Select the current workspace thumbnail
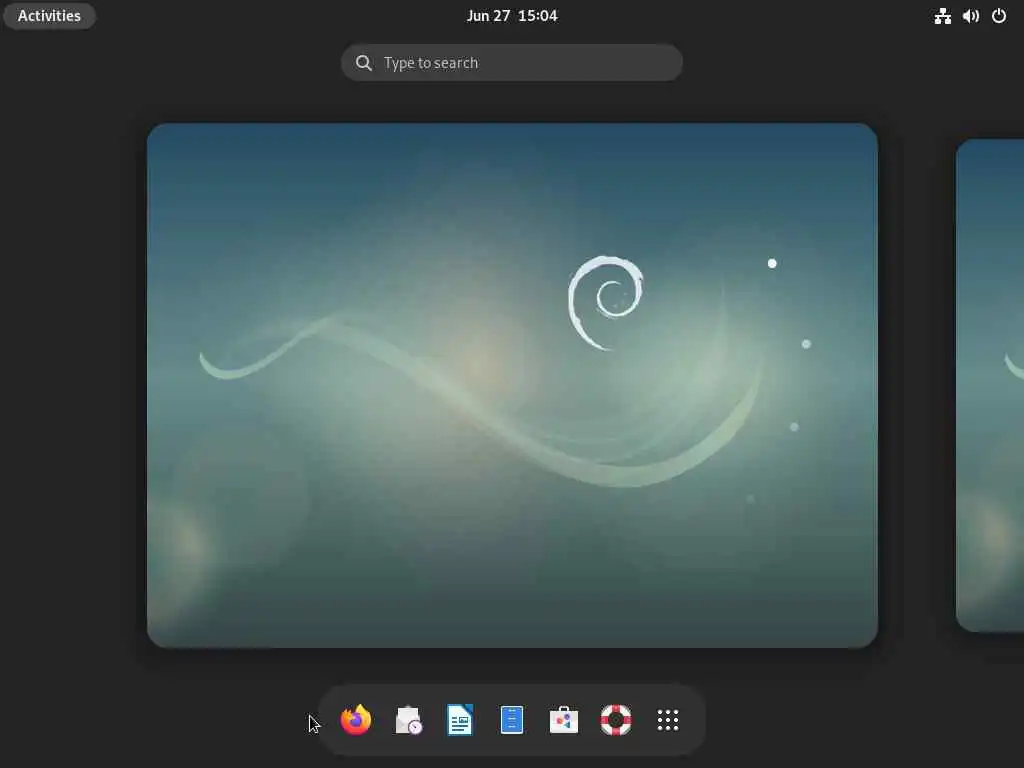 [x=512, y=385]
